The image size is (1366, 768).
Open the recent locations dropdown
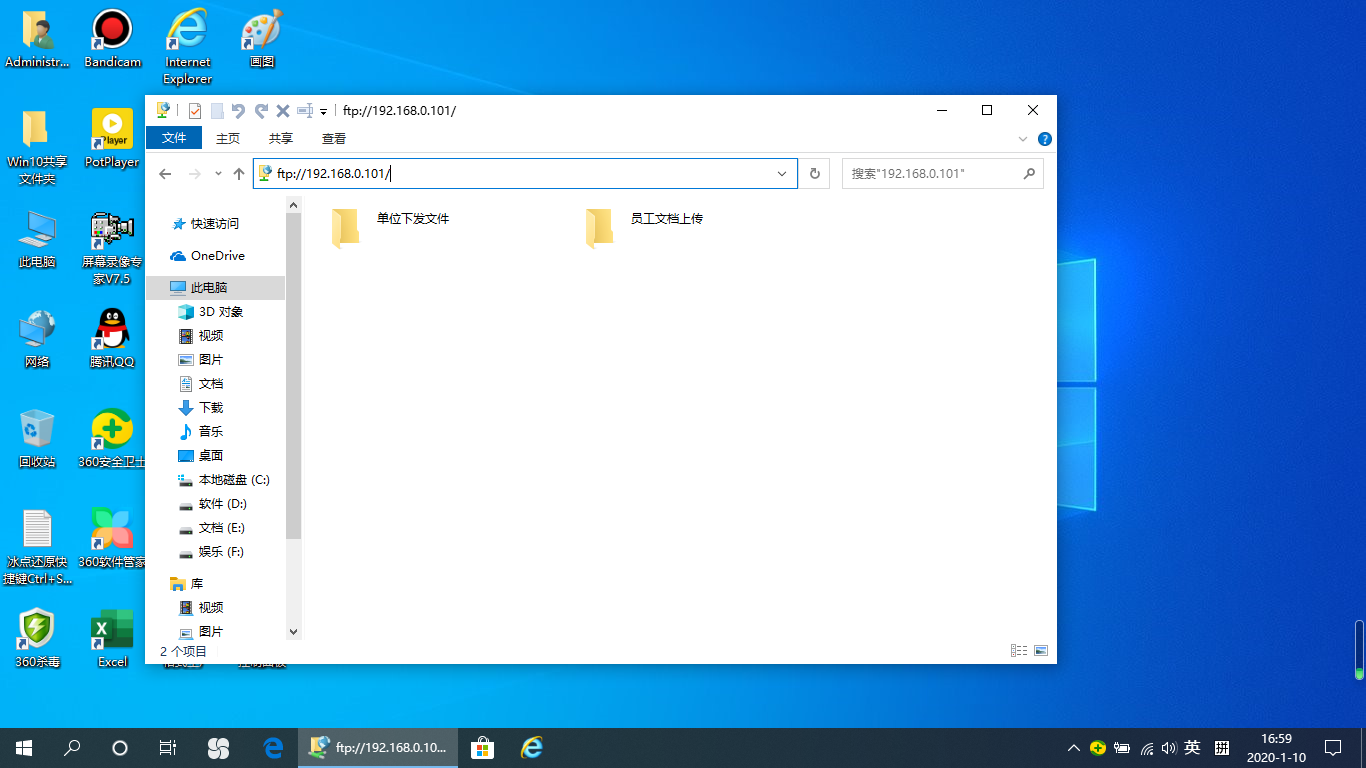[218, 174]
